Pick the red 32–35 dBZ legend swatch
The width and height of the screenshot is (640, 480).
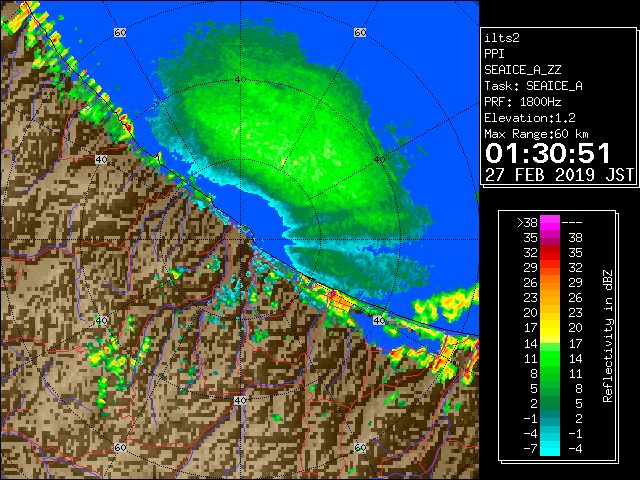click(x=550, y=253)
